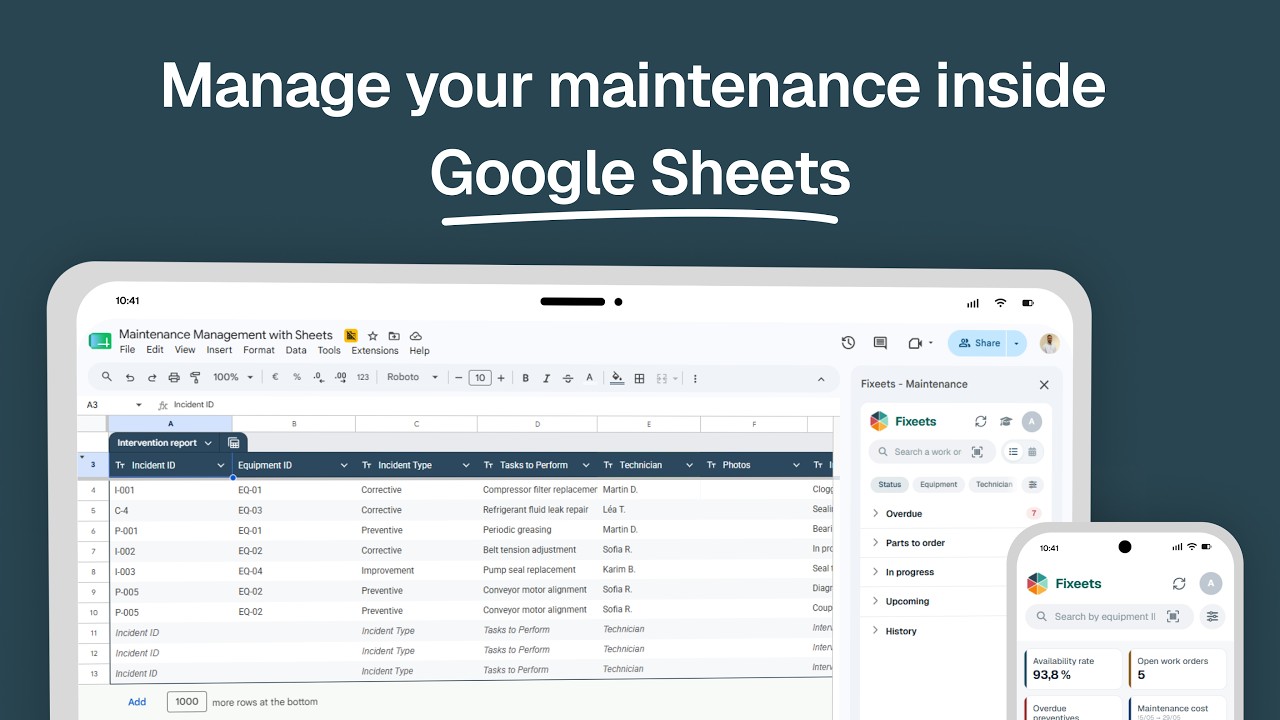The height and width of the screenshot is (720, 1280).
Task: Refresh the Fixeets phone app
Action: tap(1179, 584)
